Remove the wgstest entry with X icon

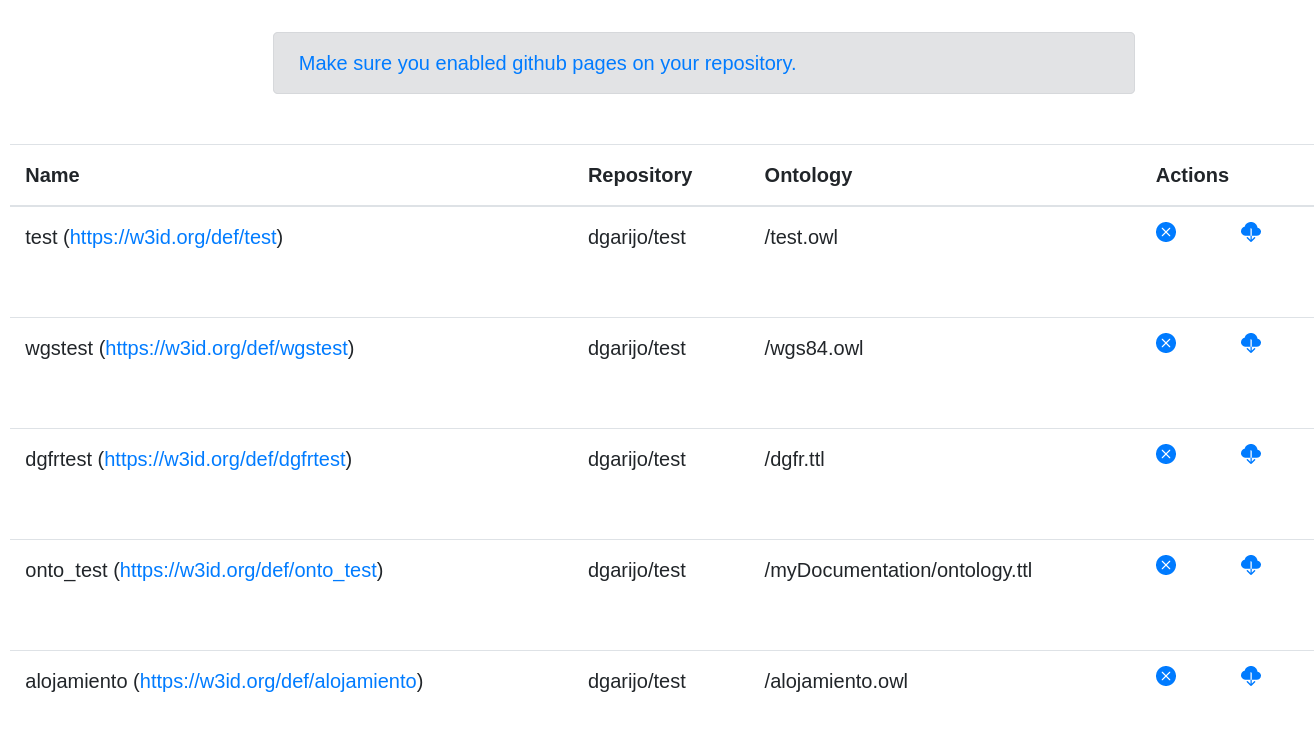1166,343
